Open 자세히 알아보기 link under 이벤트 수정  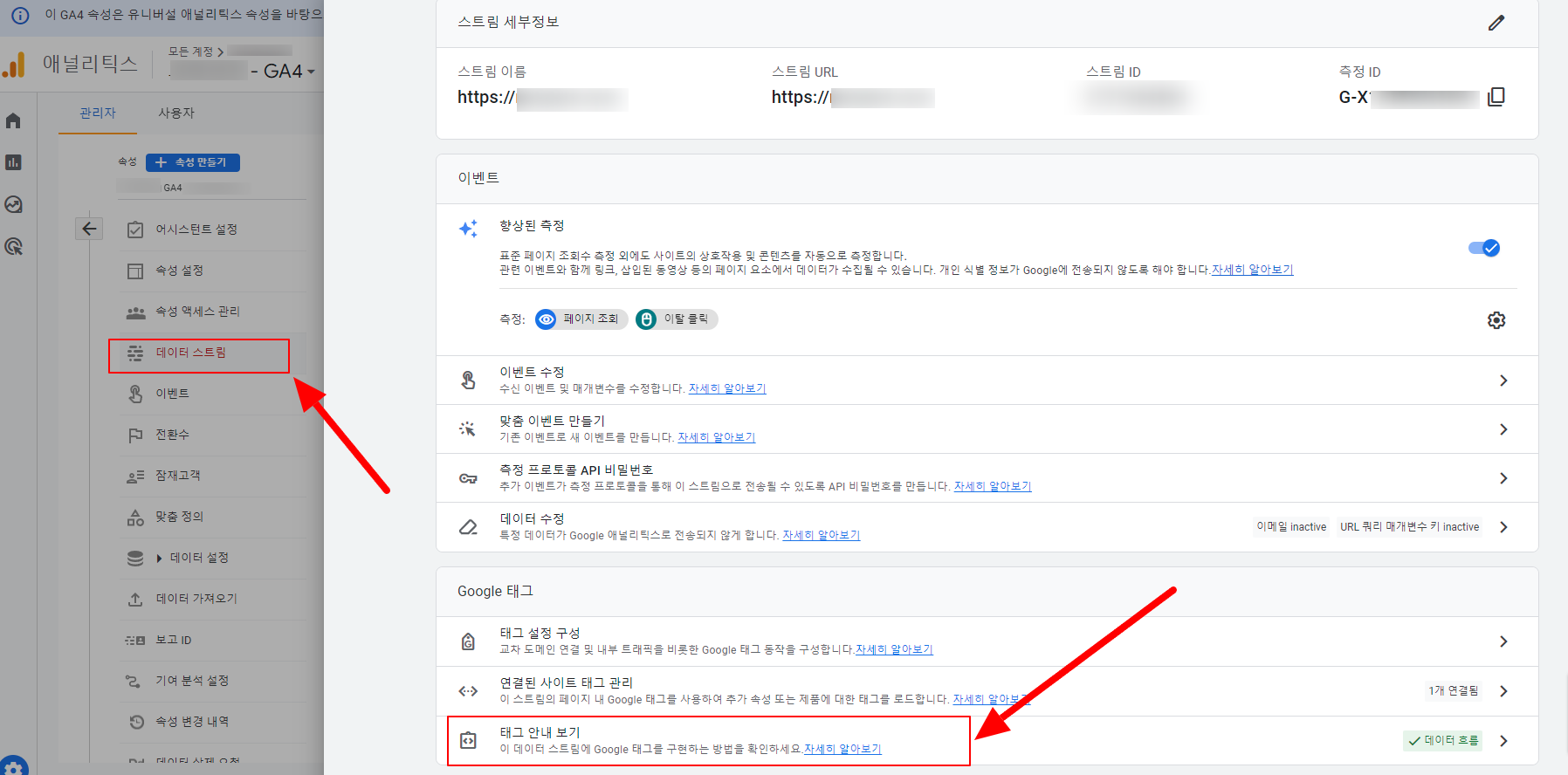(x=727, y=388)
